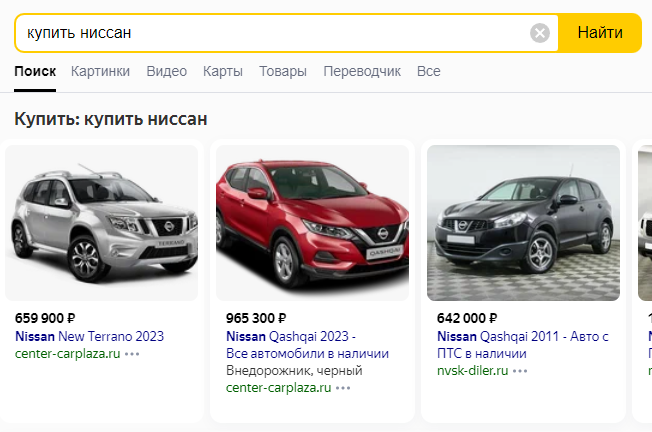Screen dimensions: 652x432
Task: Visit center-carplaza.ru under the Qashqai 2023 card
Action: [x=279, y=388]
